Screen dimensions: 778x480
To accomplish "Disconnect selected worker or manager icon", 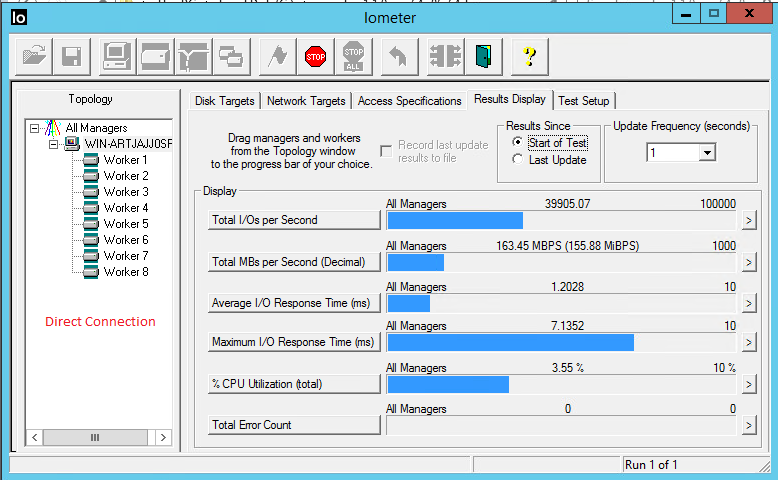I will [446, 57].
